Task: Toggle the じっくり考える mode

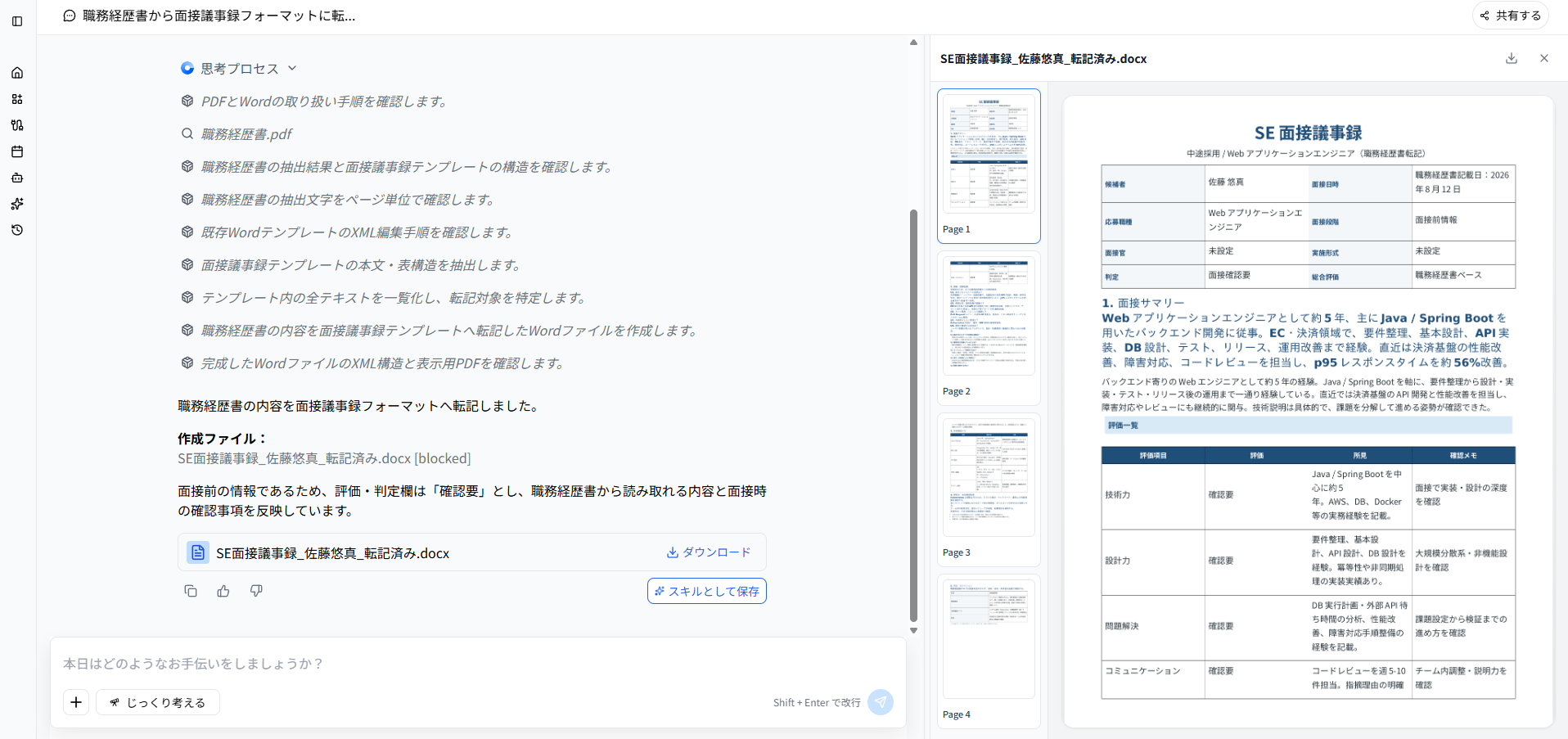Action: [x=158, y=702]
